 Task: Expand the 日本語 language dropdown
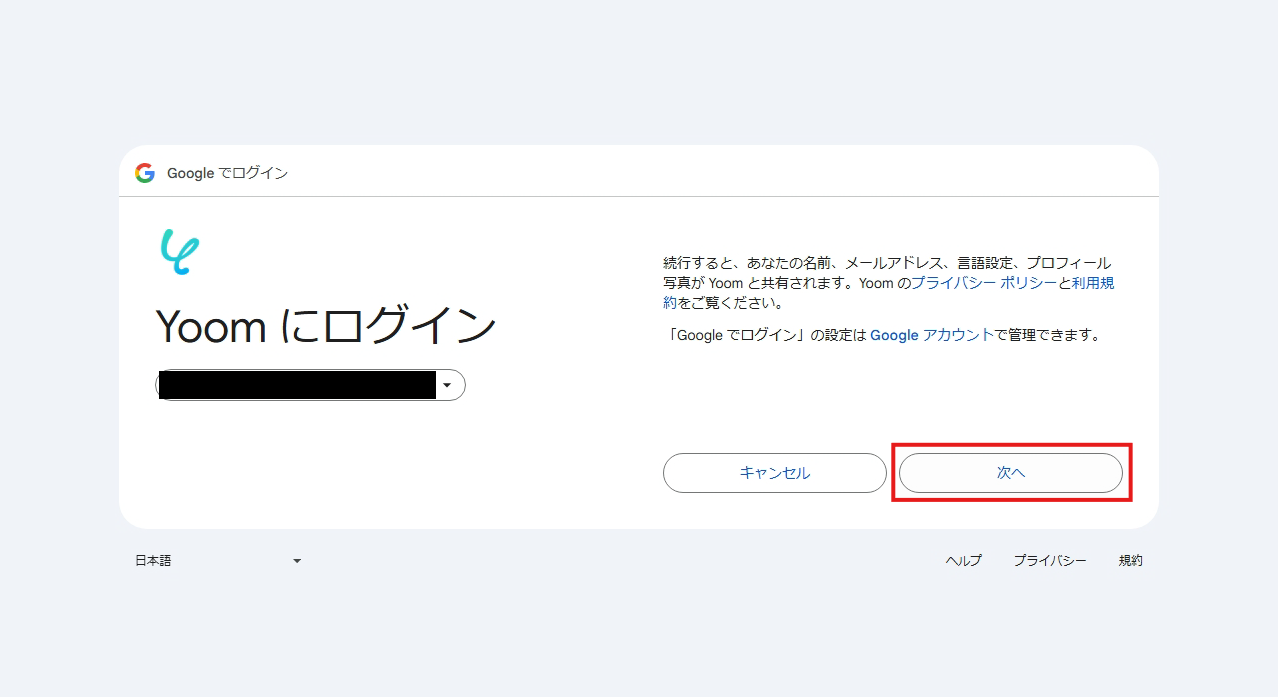click(296, 560)
